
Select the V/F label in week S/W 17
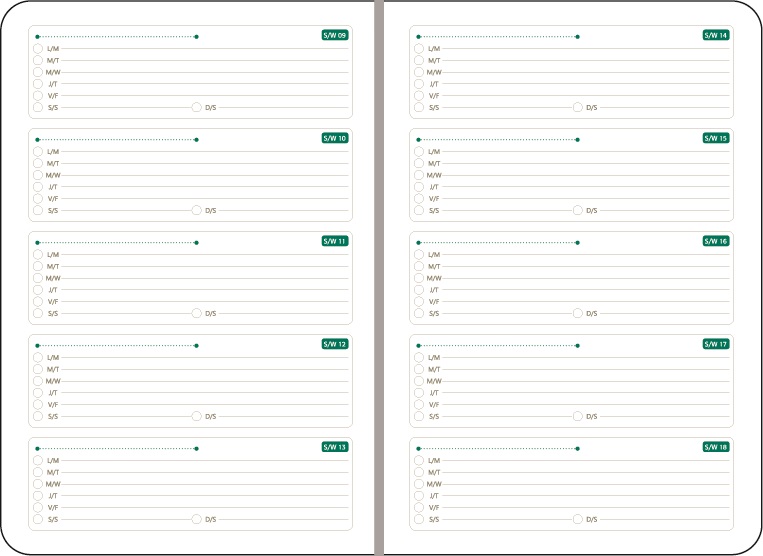[434, 405]
